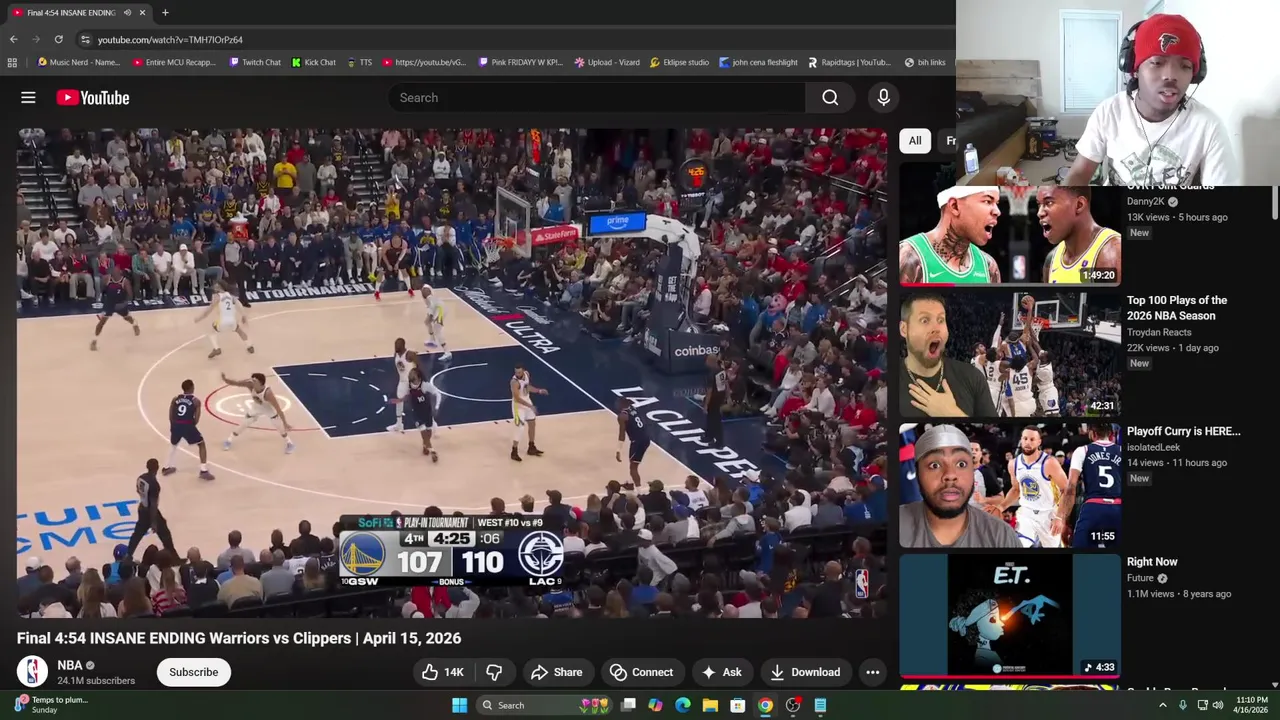Open Top 100 Plays 2026 video thumbnail
The height and width of the screenshot is (720, 1280).
1010,354
